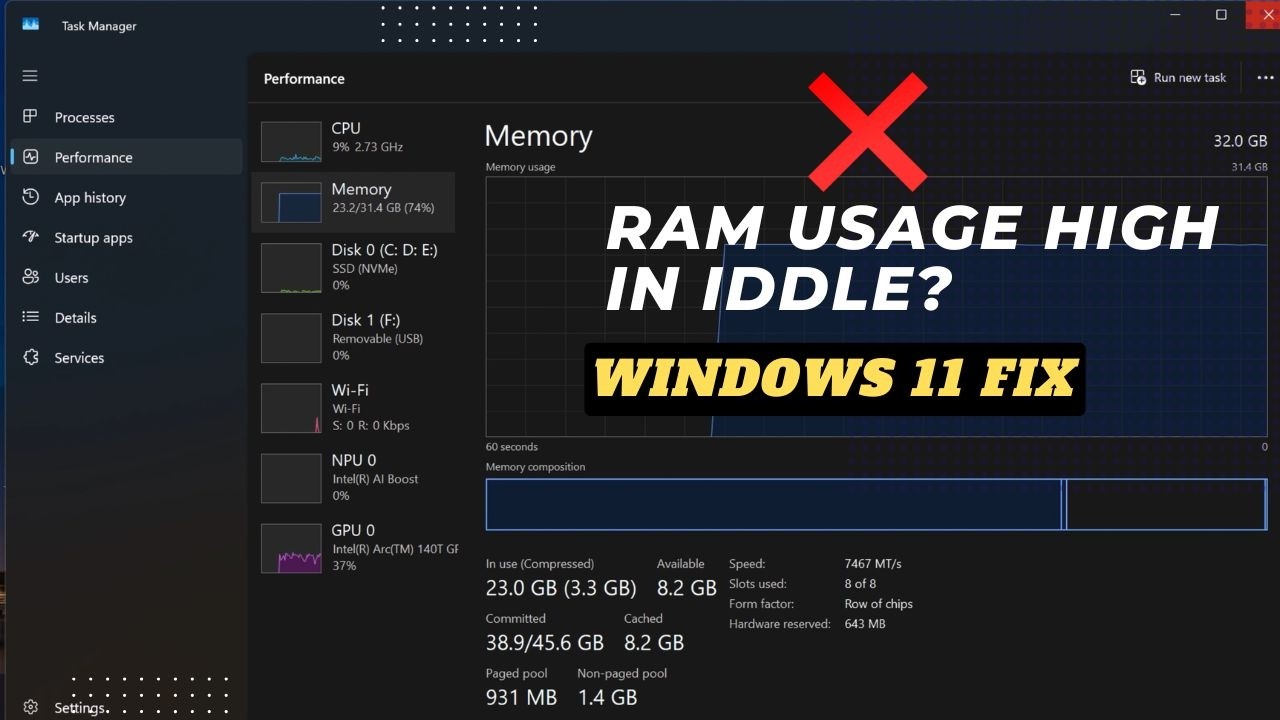This screenshot has height=720, width=1280.
Task: Click the Memory composition label
Action: click(535, 467)
